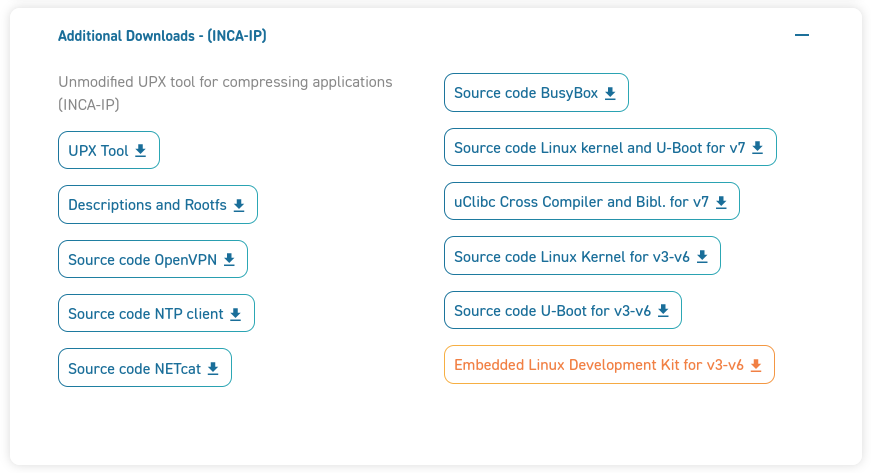Click the Source code BusyBox button label
This screenshot has width=871, height=473.
click(x=525, y=93)
